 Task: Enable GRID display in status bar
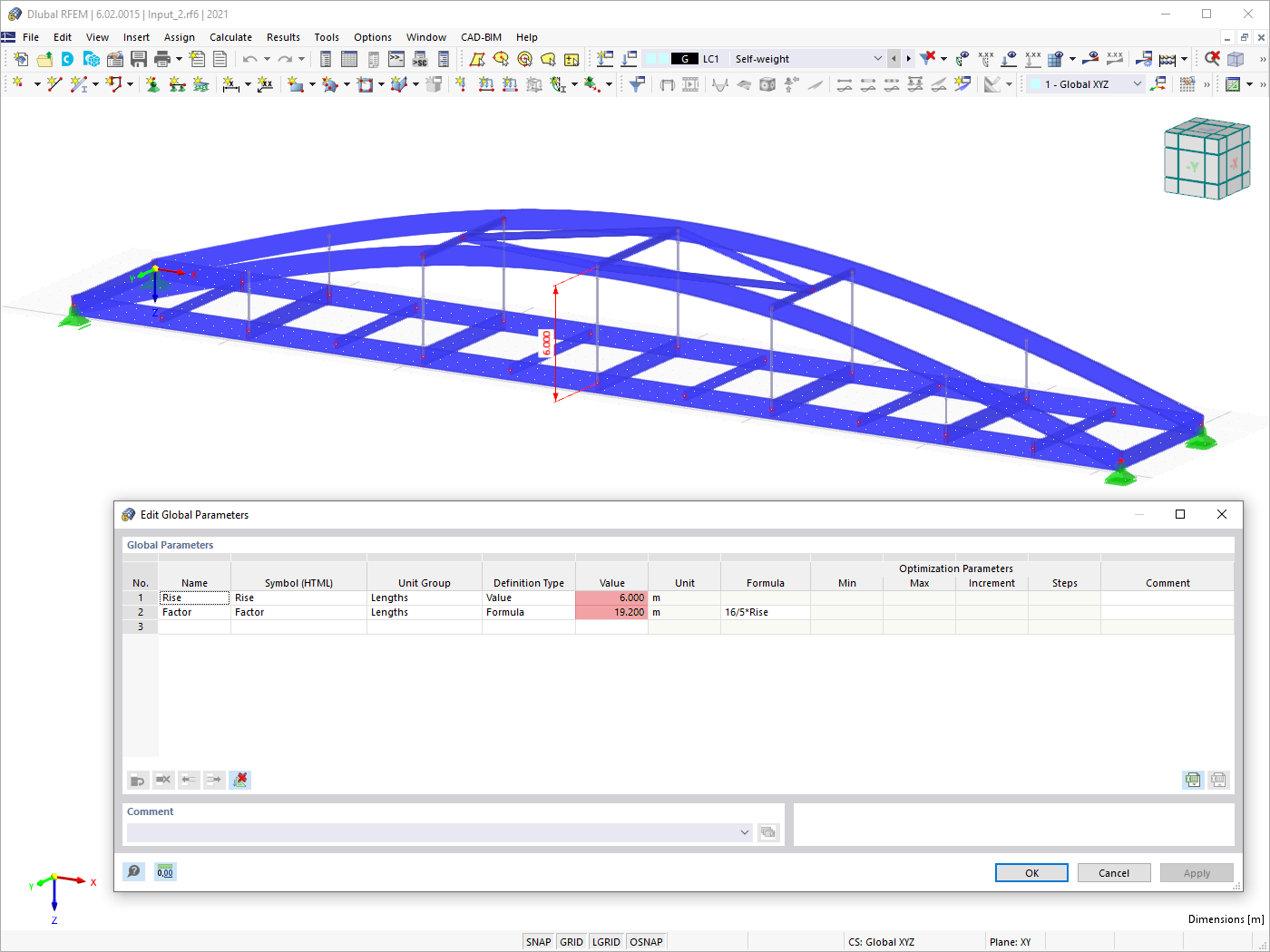[571, 941]
